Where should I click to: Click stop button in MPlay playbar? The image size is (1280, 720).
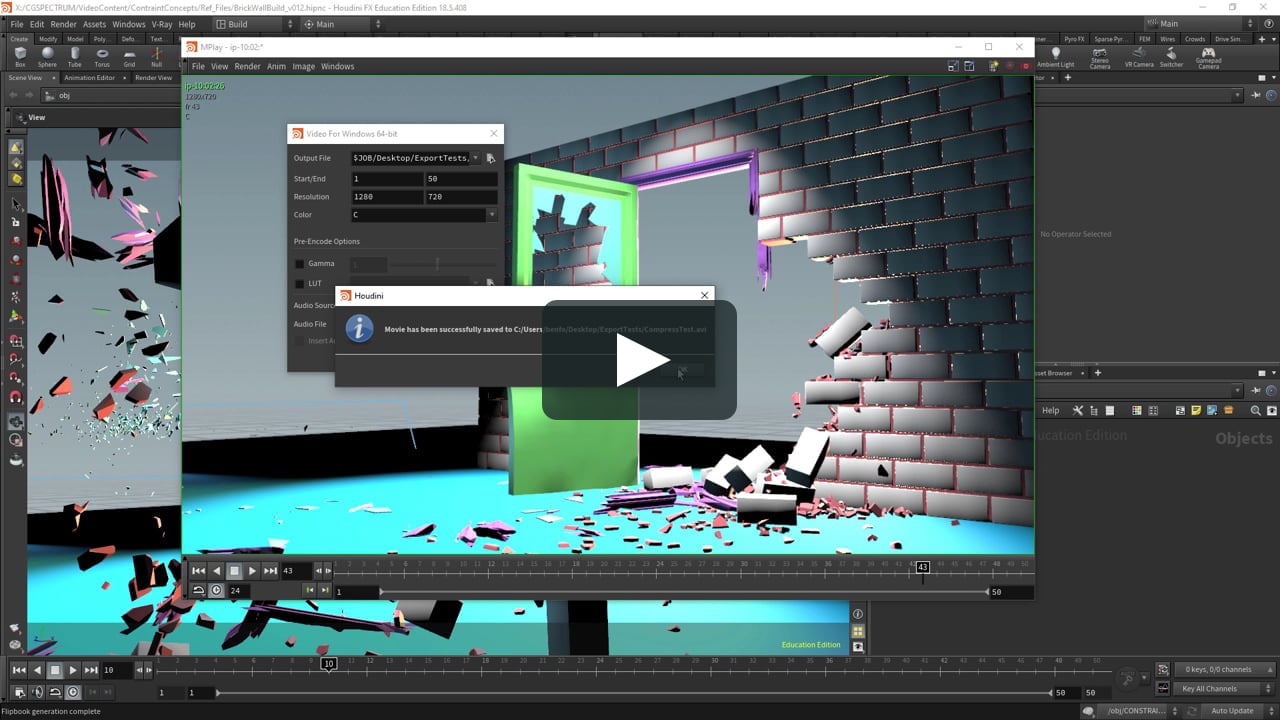[x=234, y=571]
